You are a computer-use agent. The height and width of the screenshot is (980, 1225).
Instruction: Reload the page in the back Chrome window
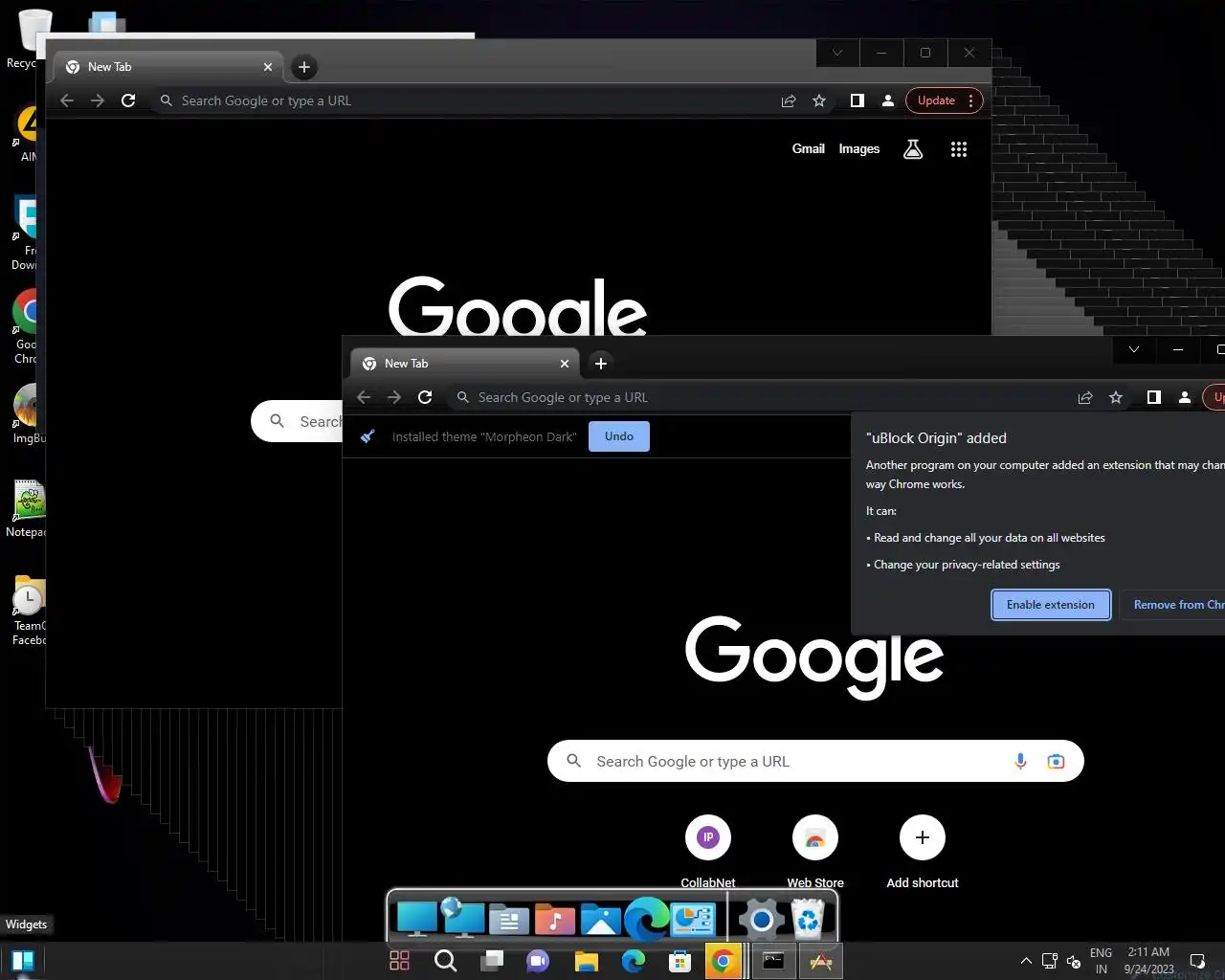(128, 100)
